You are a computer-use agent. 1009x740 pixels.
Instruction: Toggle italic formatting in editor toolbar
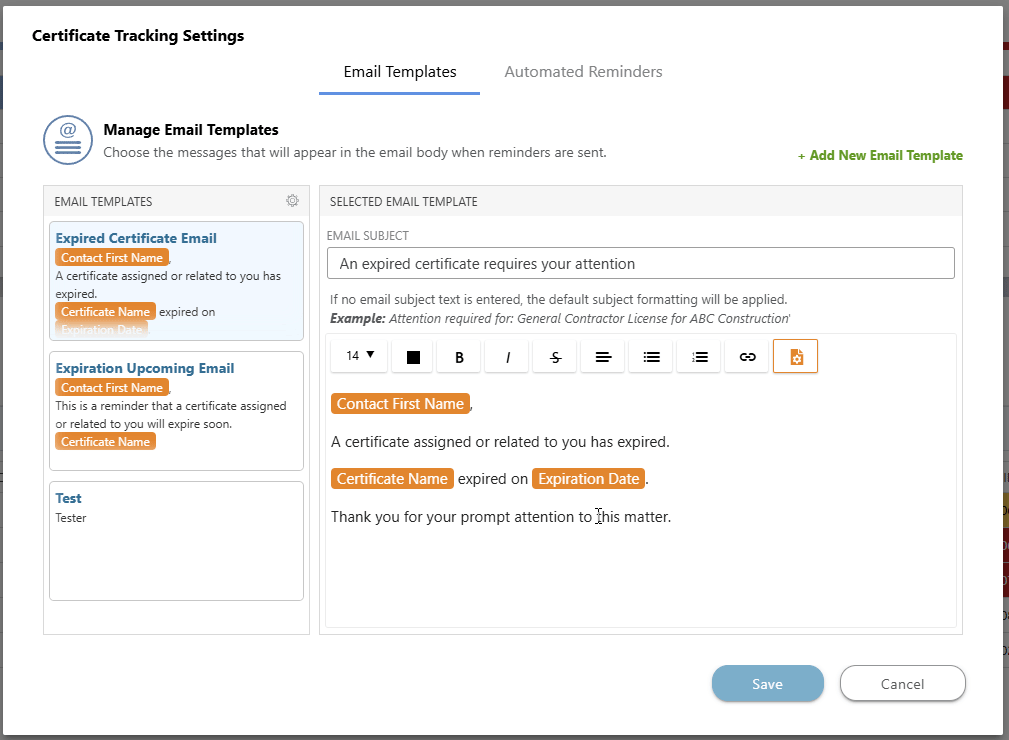point(507,356)
